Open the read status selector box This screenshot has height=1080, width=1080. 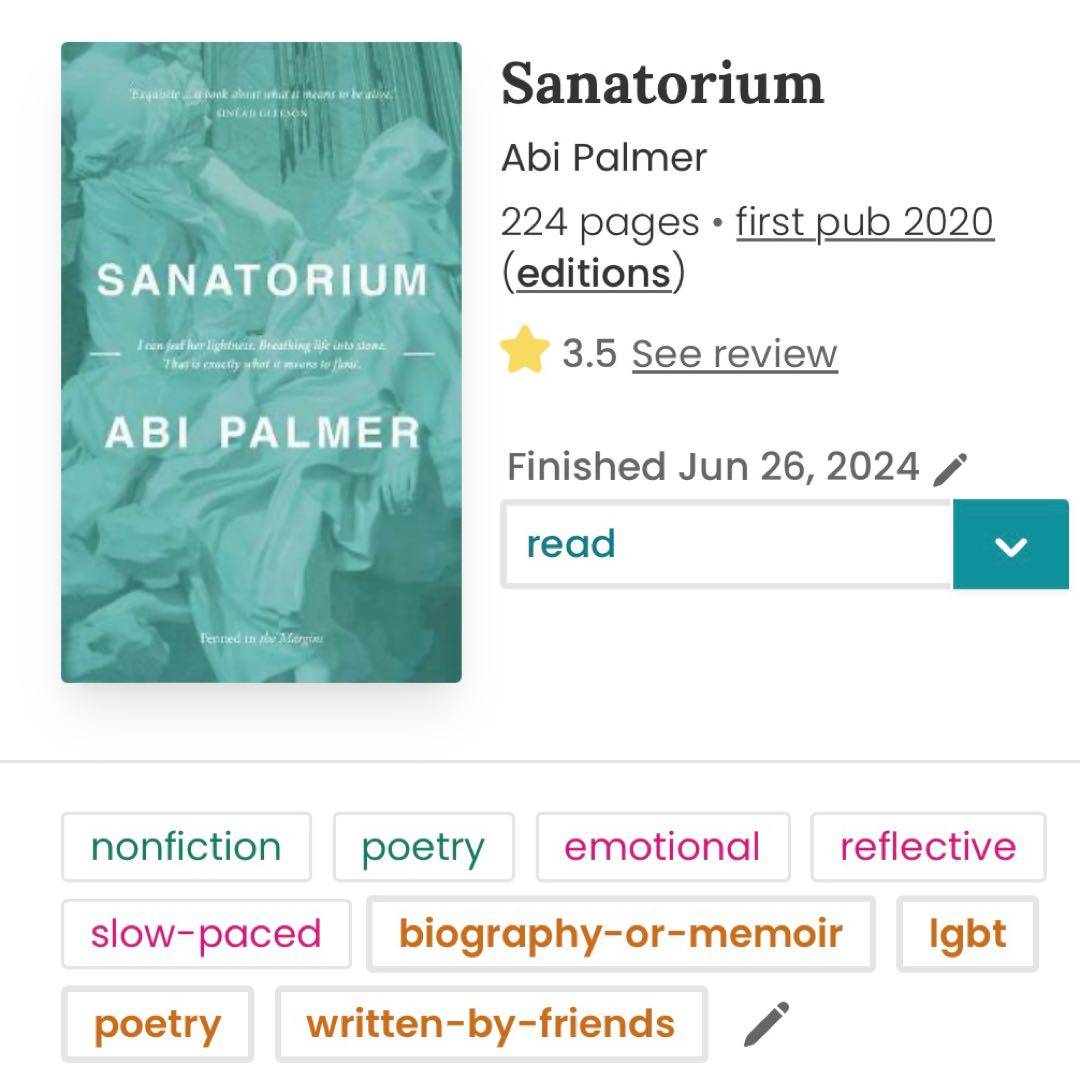click(x=727, y=544)
